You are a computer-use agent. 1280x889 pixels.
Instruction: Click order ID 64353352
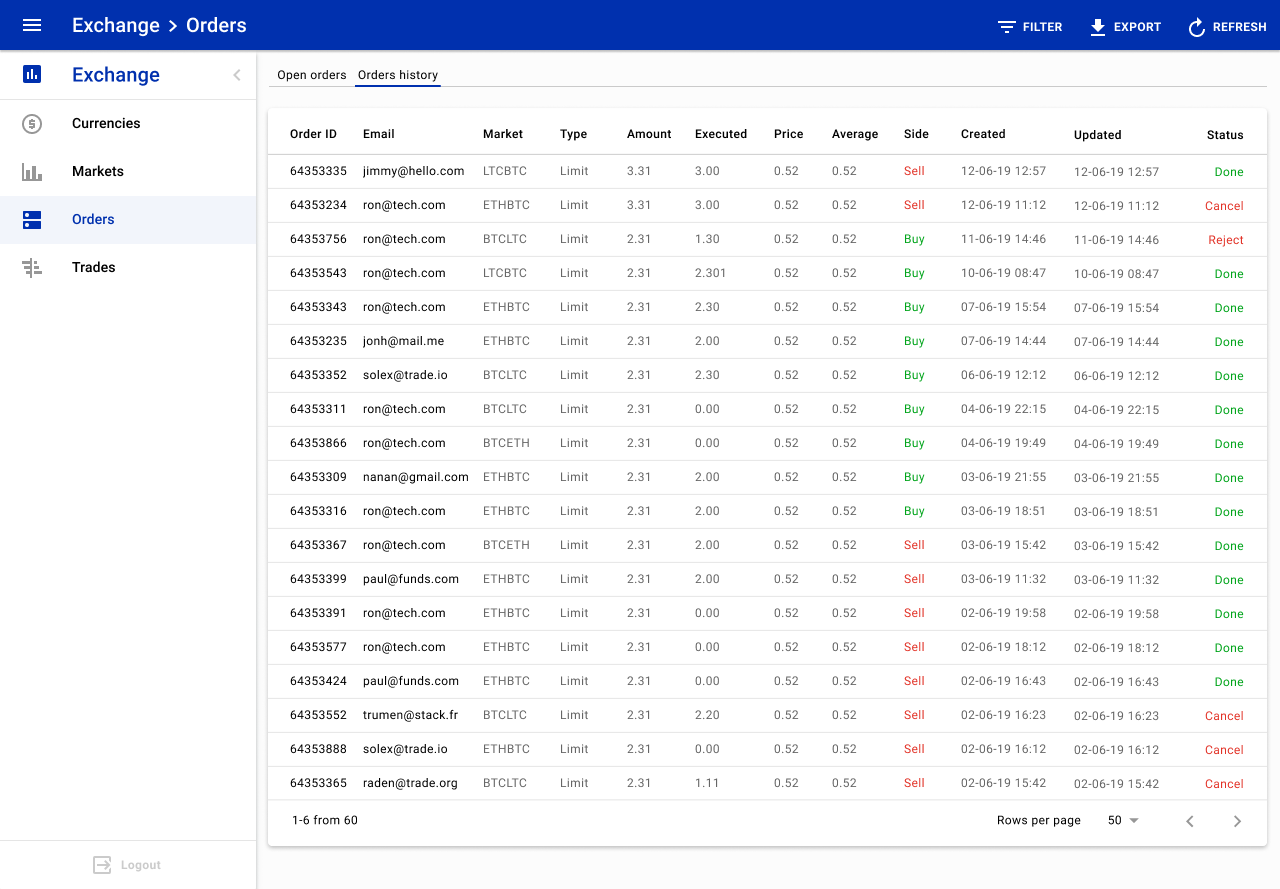318,375
